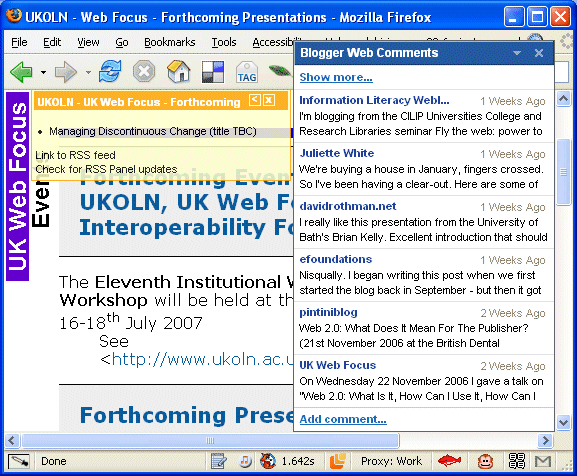Open the Information Literacy Webl... comment link

tap(374, 100)
